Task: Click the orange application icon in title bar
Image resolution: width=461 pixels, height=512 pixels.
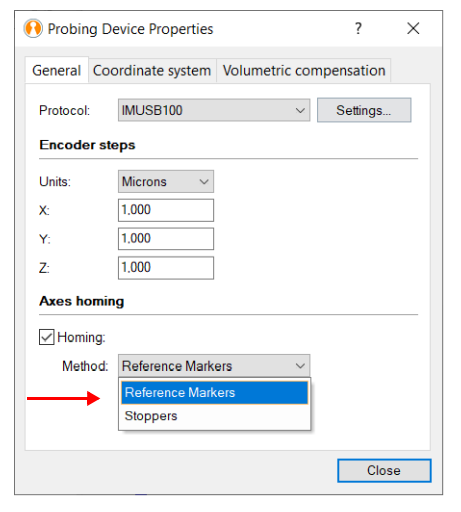Action: (x=33, y=29)
